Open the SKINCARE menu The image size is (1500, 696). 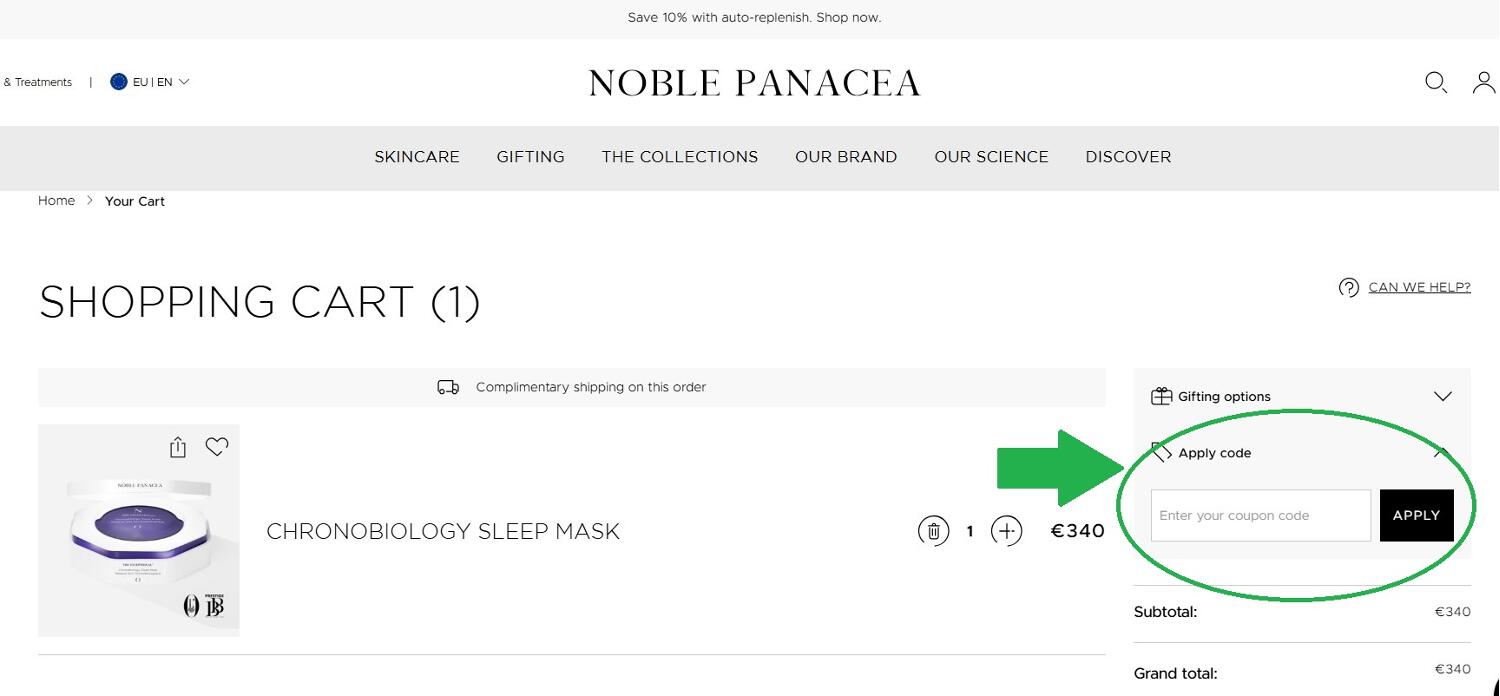tap(417, 157)
